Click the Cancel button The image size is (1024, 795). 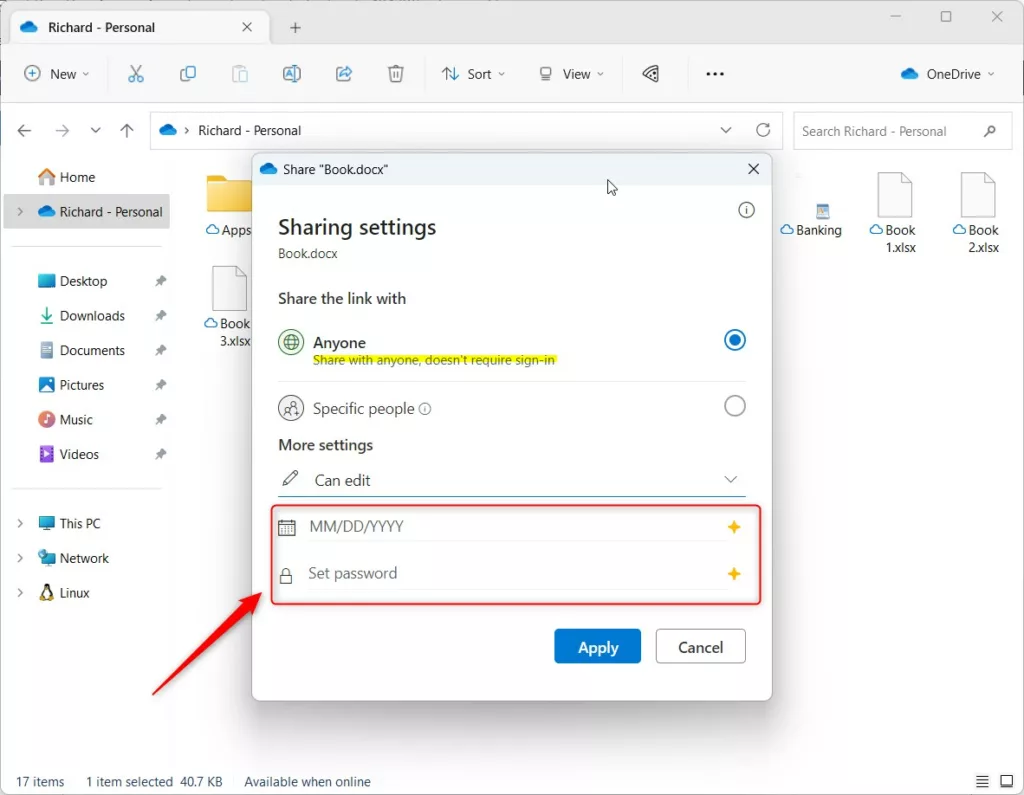[700, 646]
